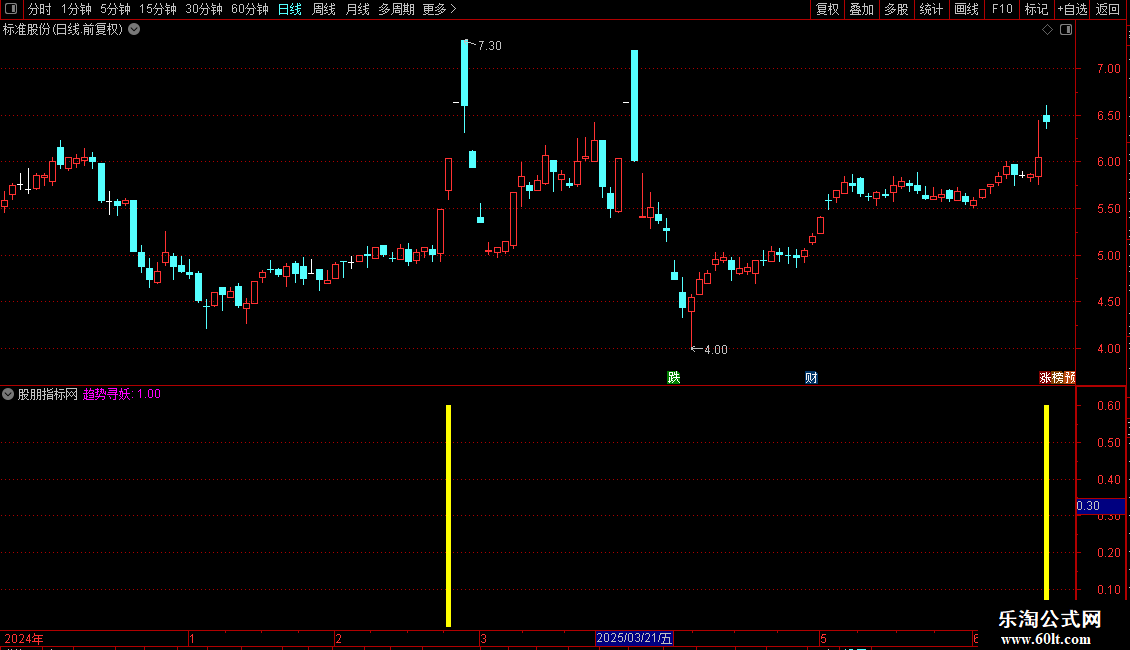Click the first yellow signal bar

pos(448,516)
